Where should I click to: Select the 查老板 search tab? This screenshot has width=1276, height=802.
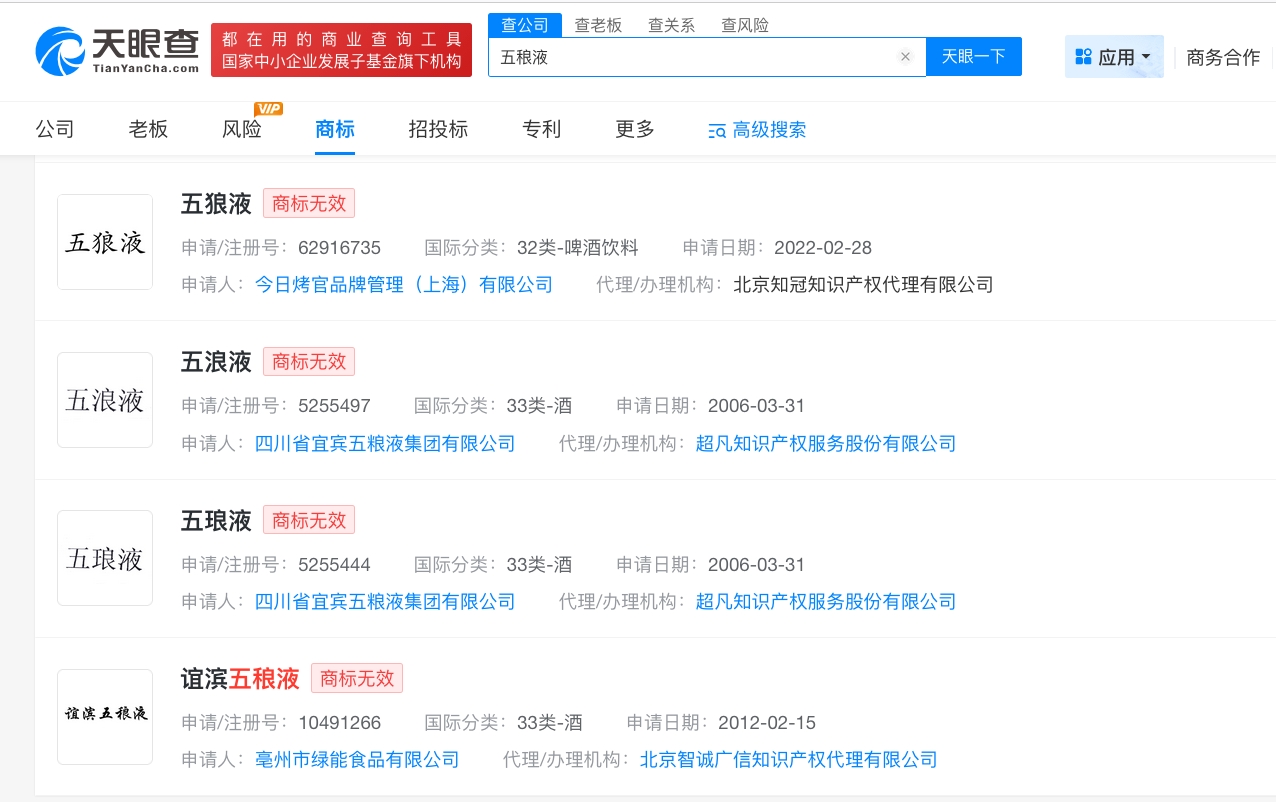[598, 25]
